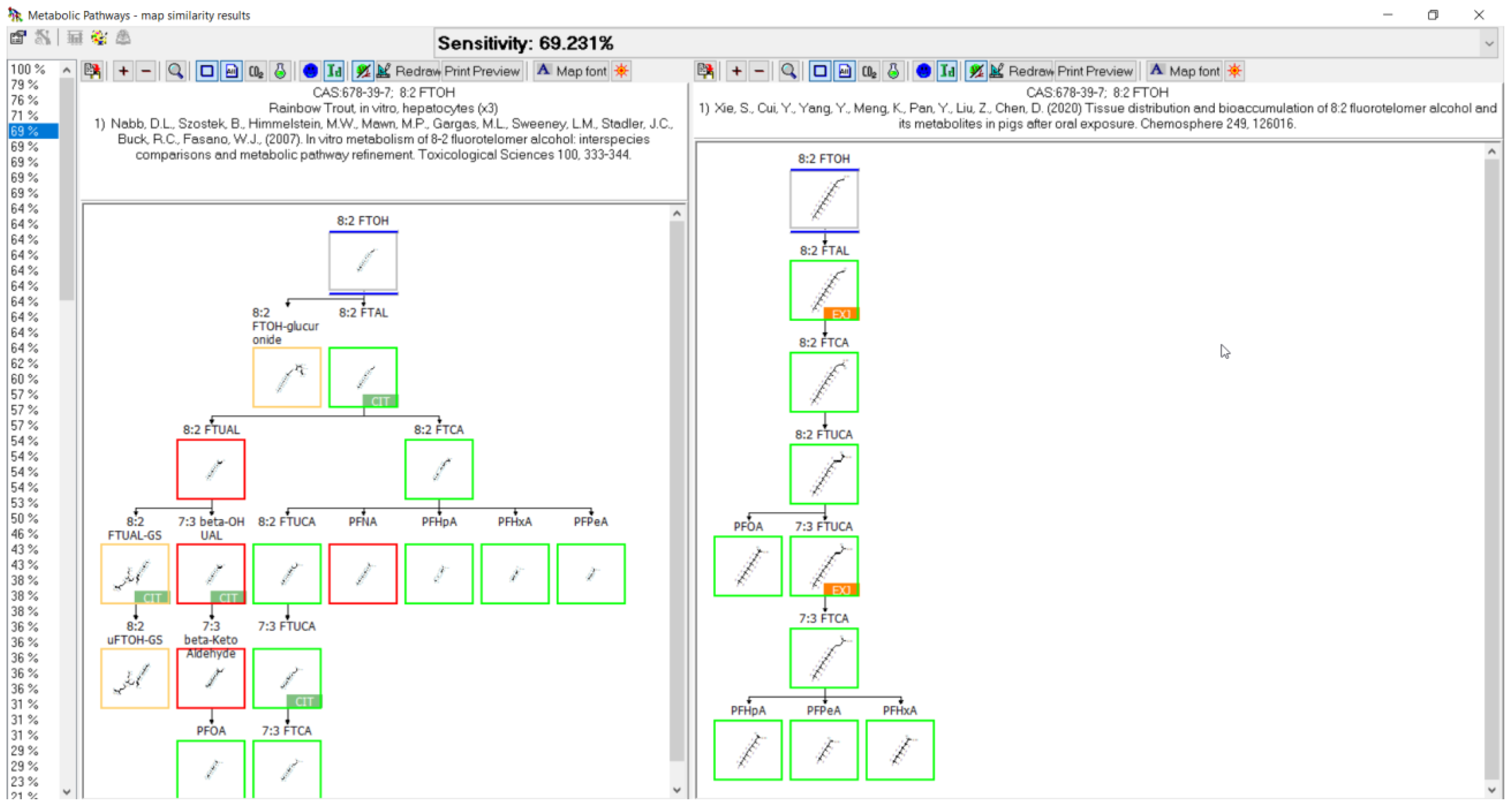Select the 100 % entry in the similarity list

(x=27, y=69)
